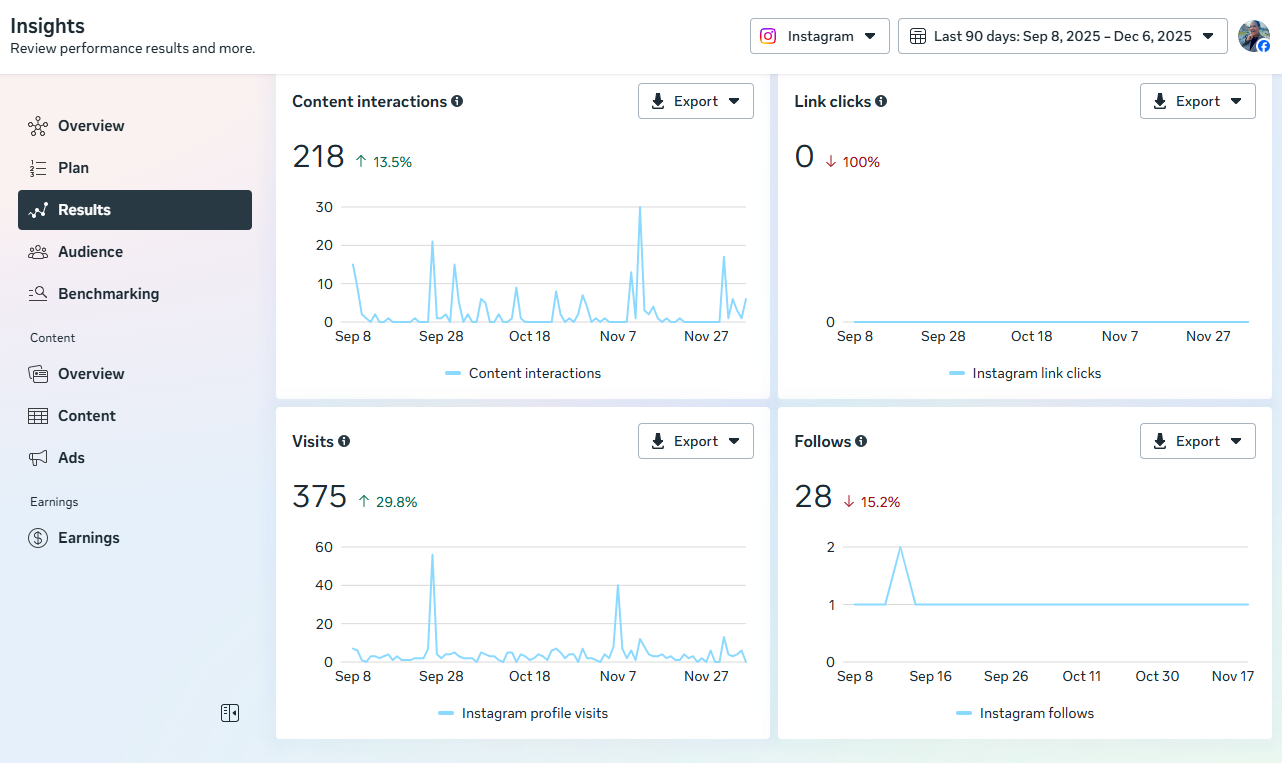The height and width of the screenshot is (763, 1282).
Task: Open the Last 90 days date range picker
Action: [x=1062, y=36]
